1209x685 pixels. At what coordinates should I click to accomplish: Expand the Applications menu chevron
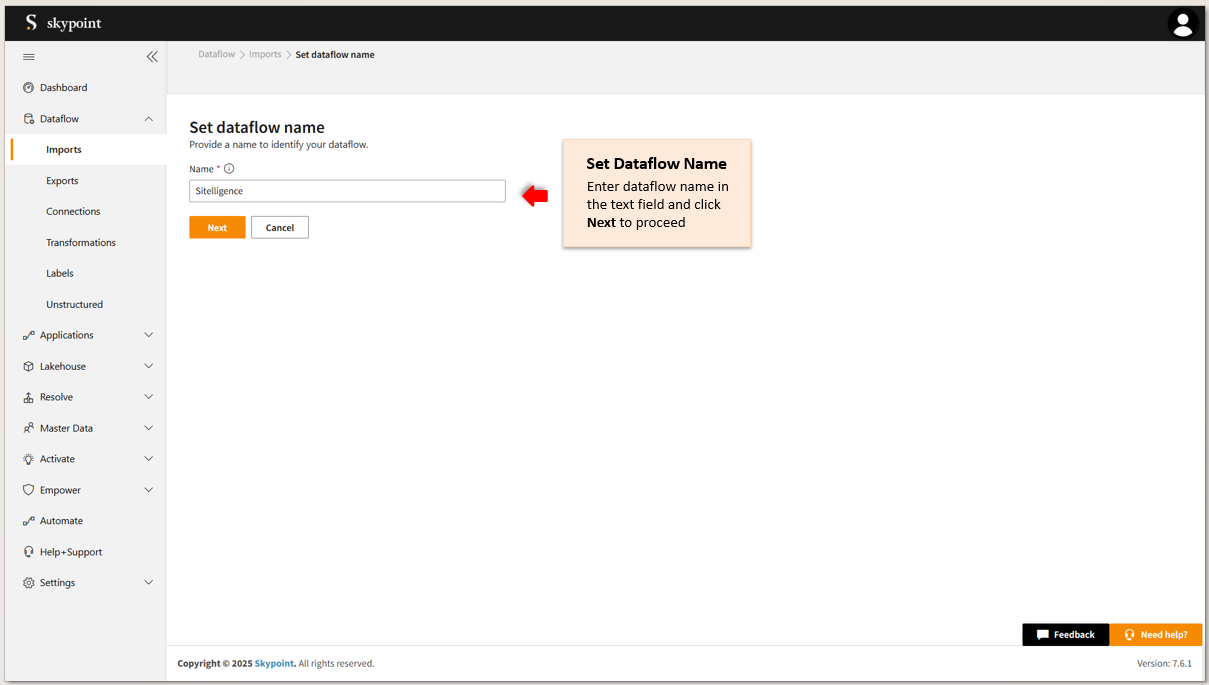pyautogui.click(x=149, y=335)
